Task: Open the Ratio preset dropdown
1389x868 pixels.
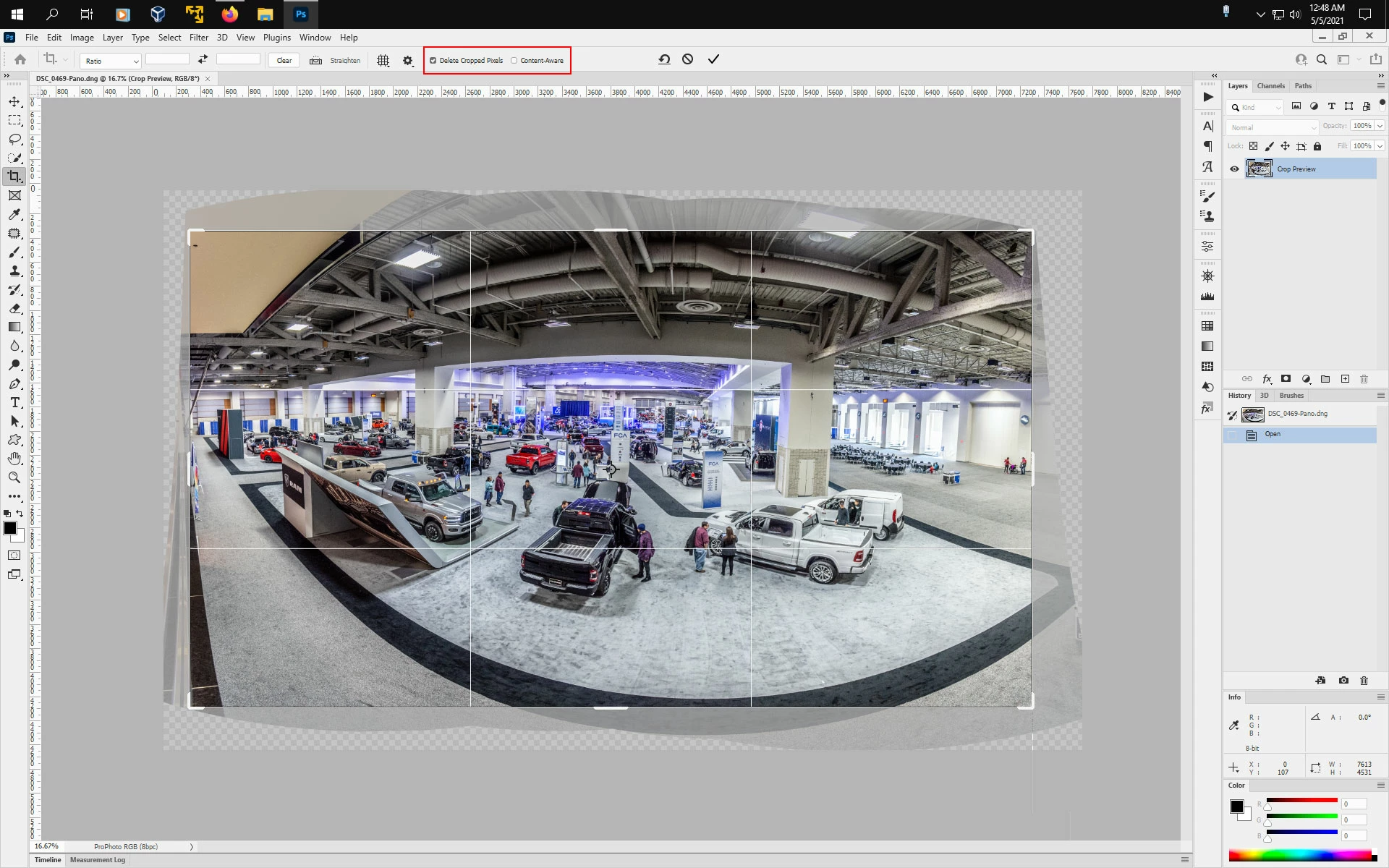Action: click(110, 61)
